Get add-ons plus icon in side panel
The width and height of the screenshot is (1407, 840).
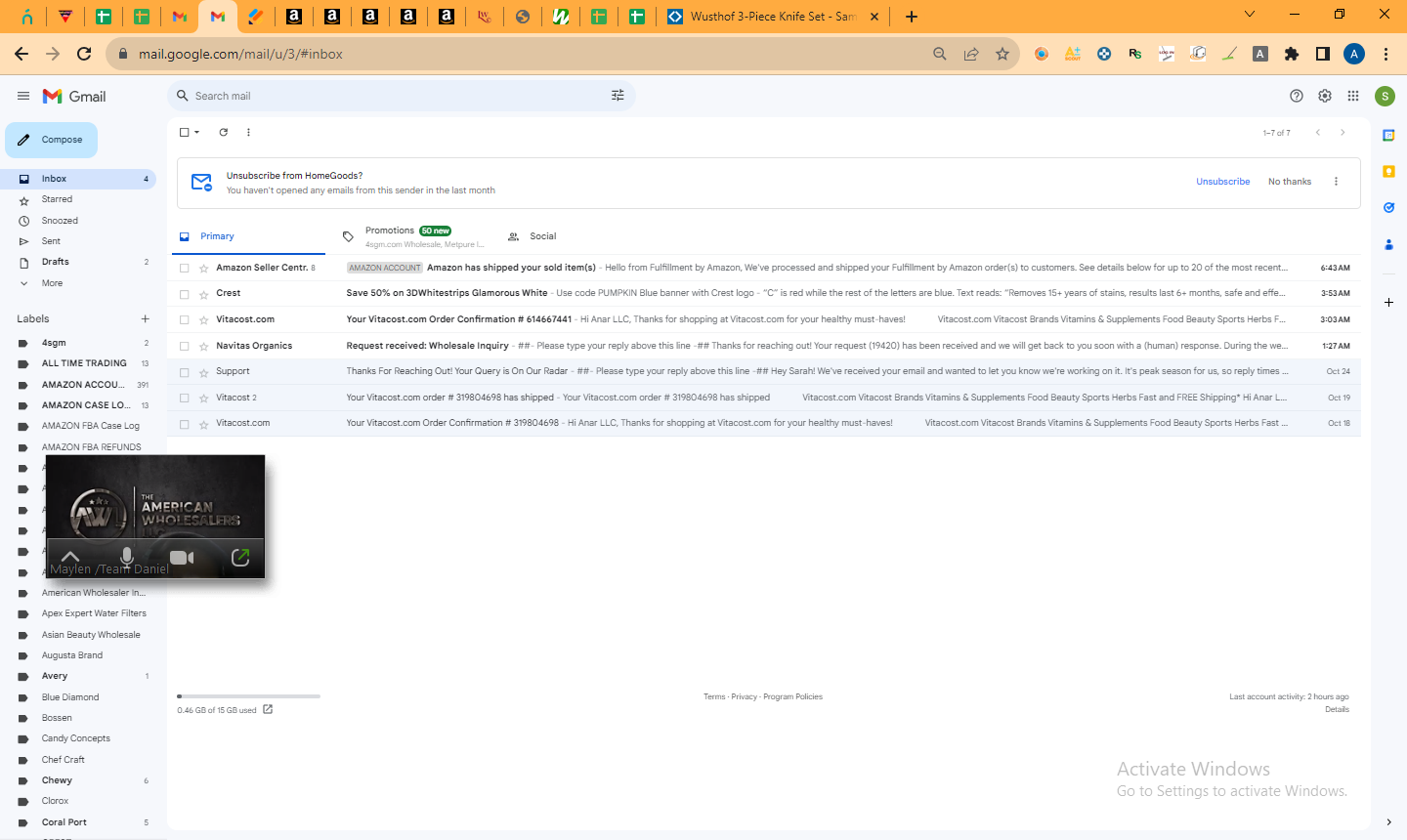point(1388,303)
